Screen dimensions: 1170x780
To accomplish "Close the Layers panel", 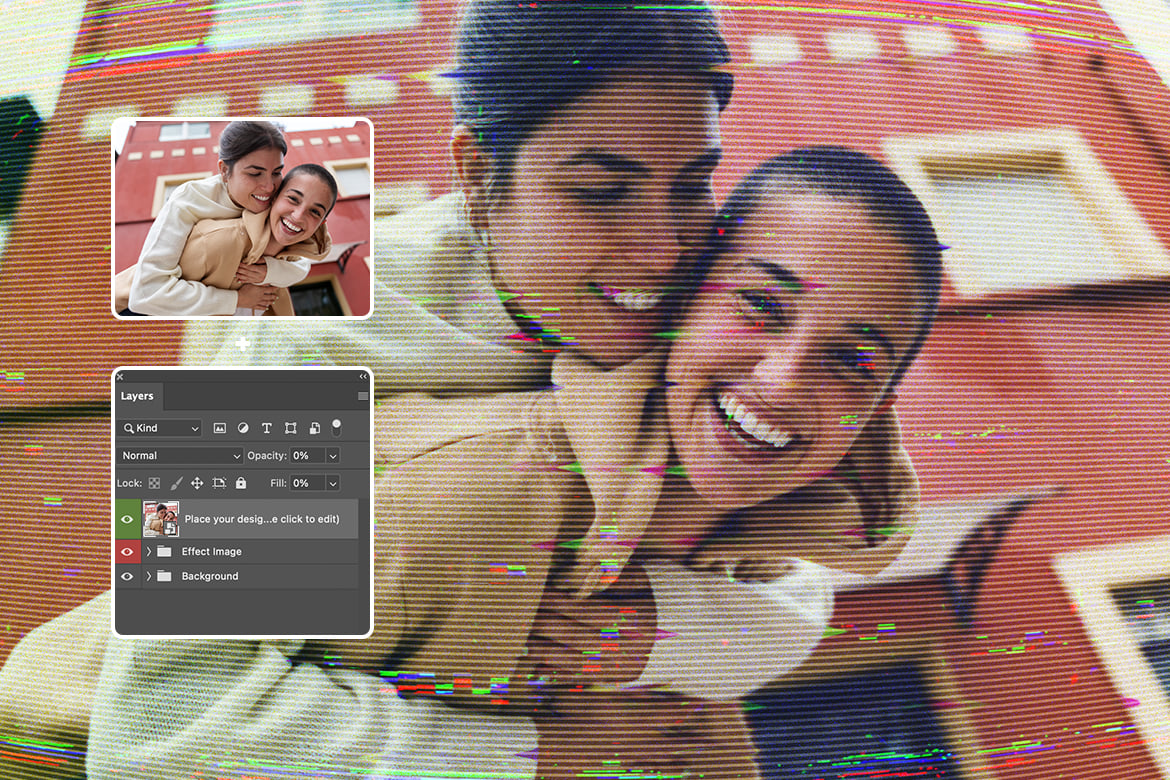I will click(x=120, y=376).
